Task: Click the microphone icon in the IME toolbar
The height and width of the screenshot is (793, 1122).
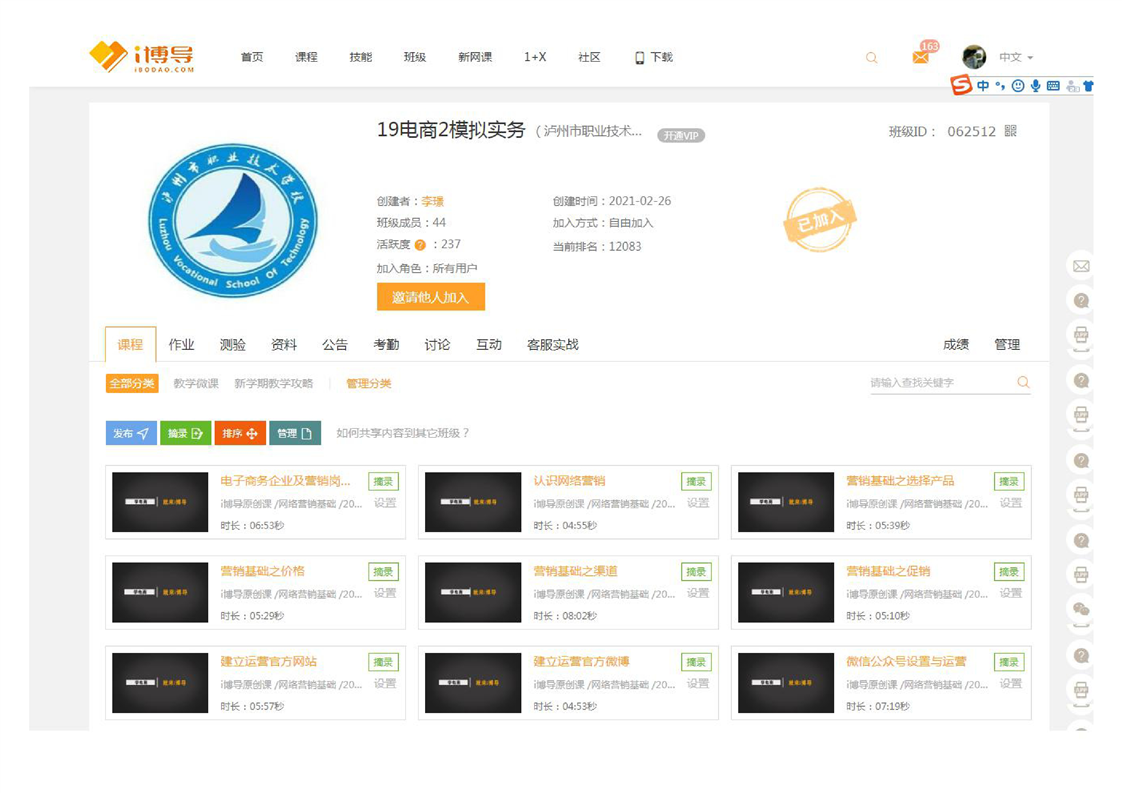Action: [x=1036, y=86]
